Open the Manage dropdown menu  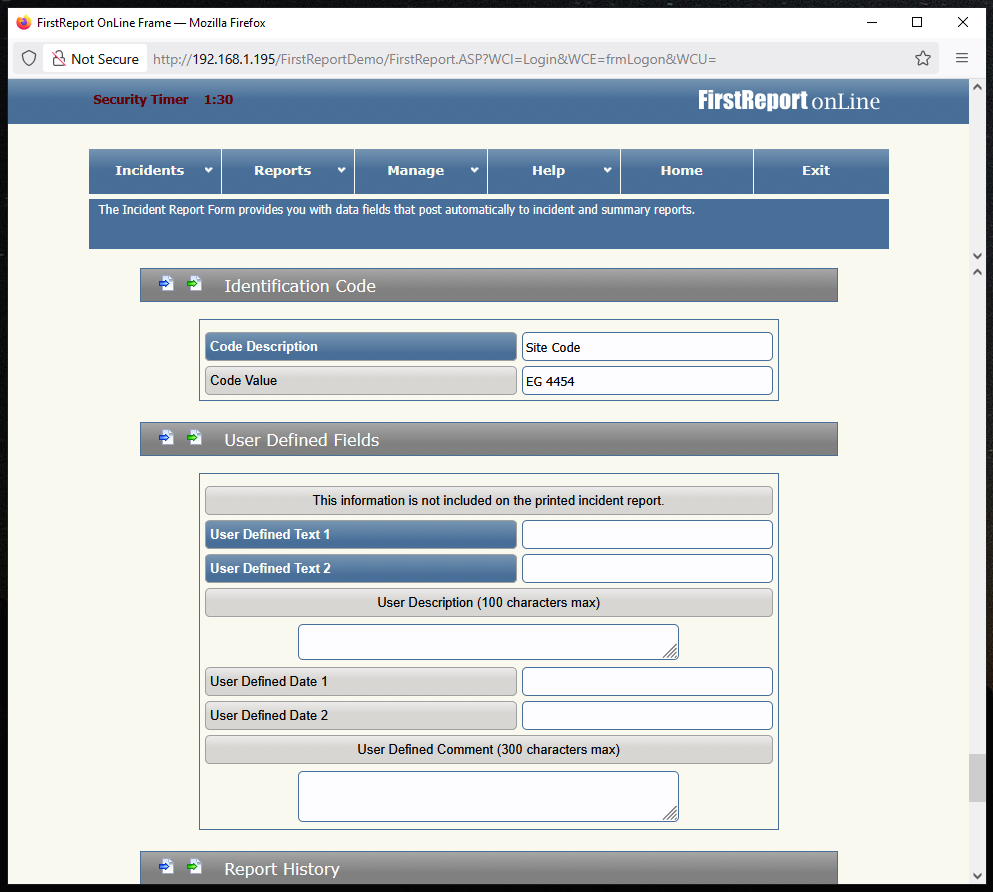421,171
